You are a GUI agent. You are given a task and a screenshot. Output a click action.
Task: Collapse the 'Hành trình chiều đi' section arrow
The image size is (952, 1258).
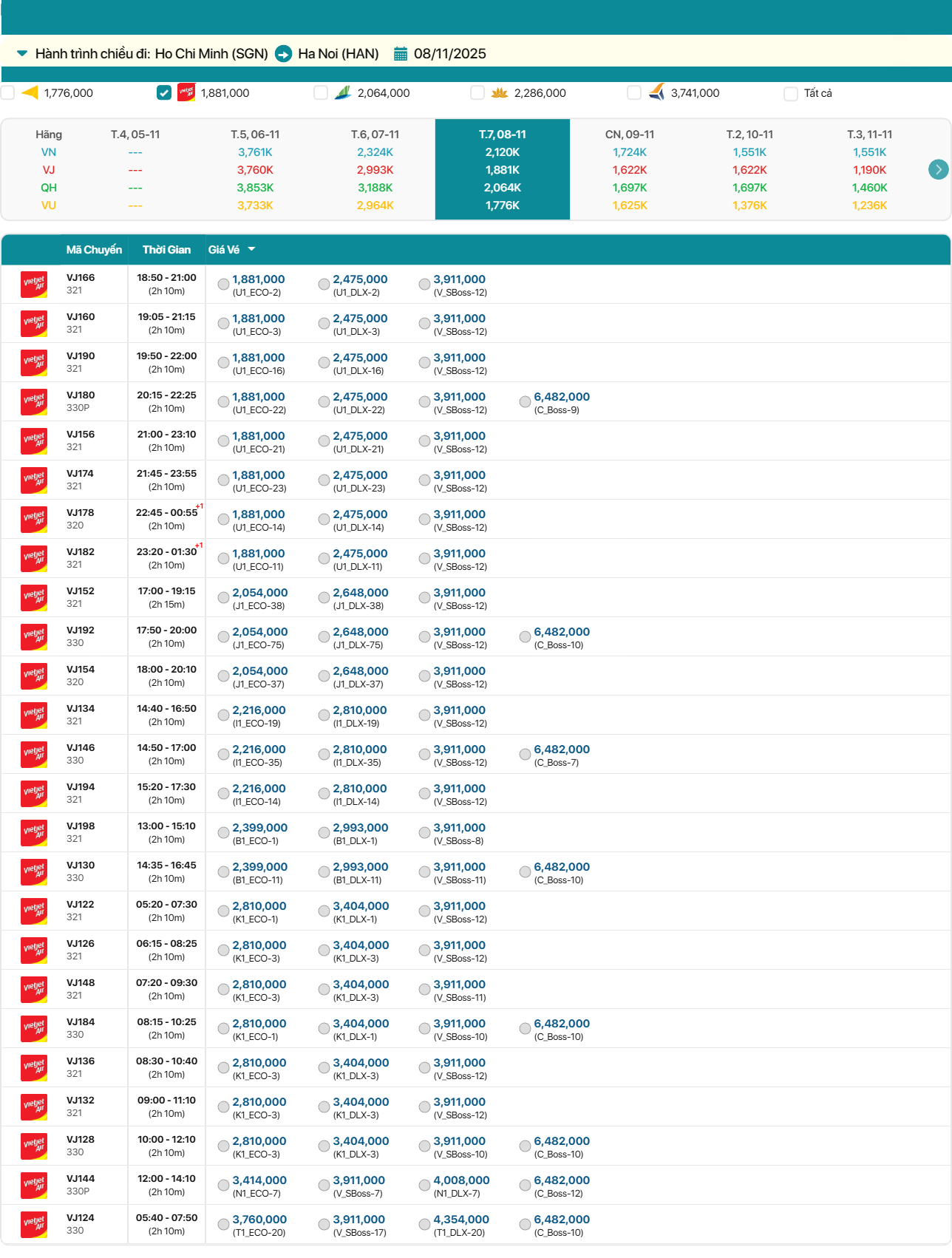tap(22, 54)
